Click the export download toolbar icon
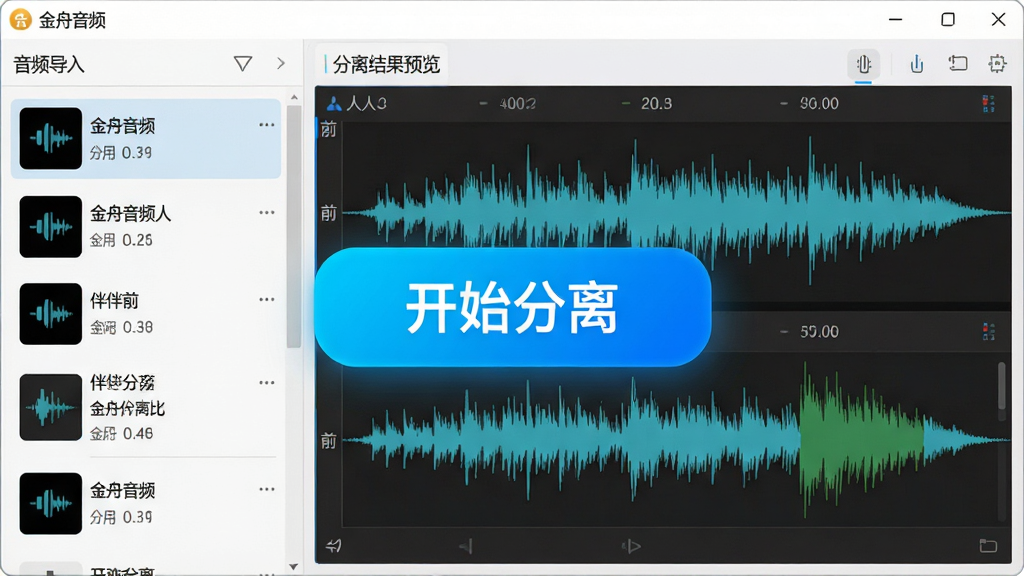 [917, 64]
